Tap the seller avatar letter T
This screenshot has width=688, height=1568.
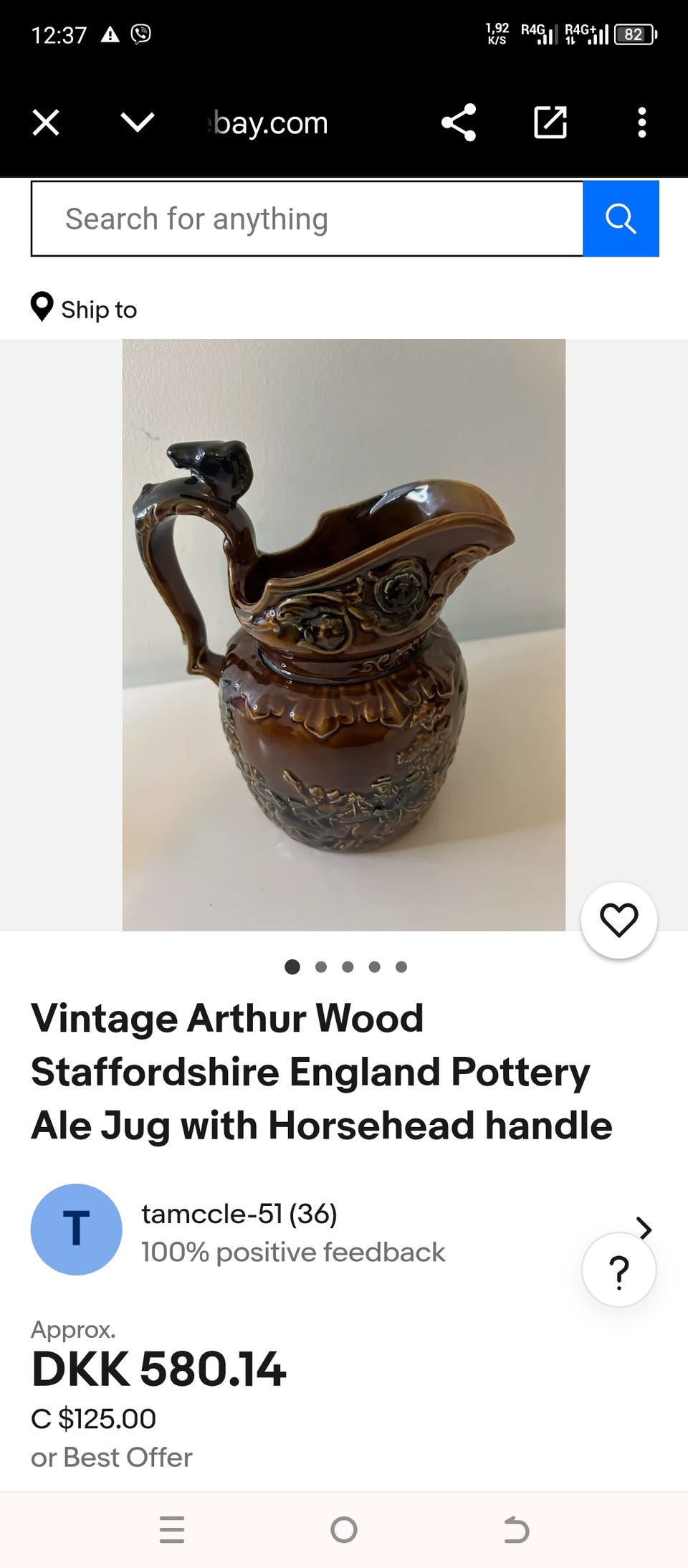point(77,1229)
